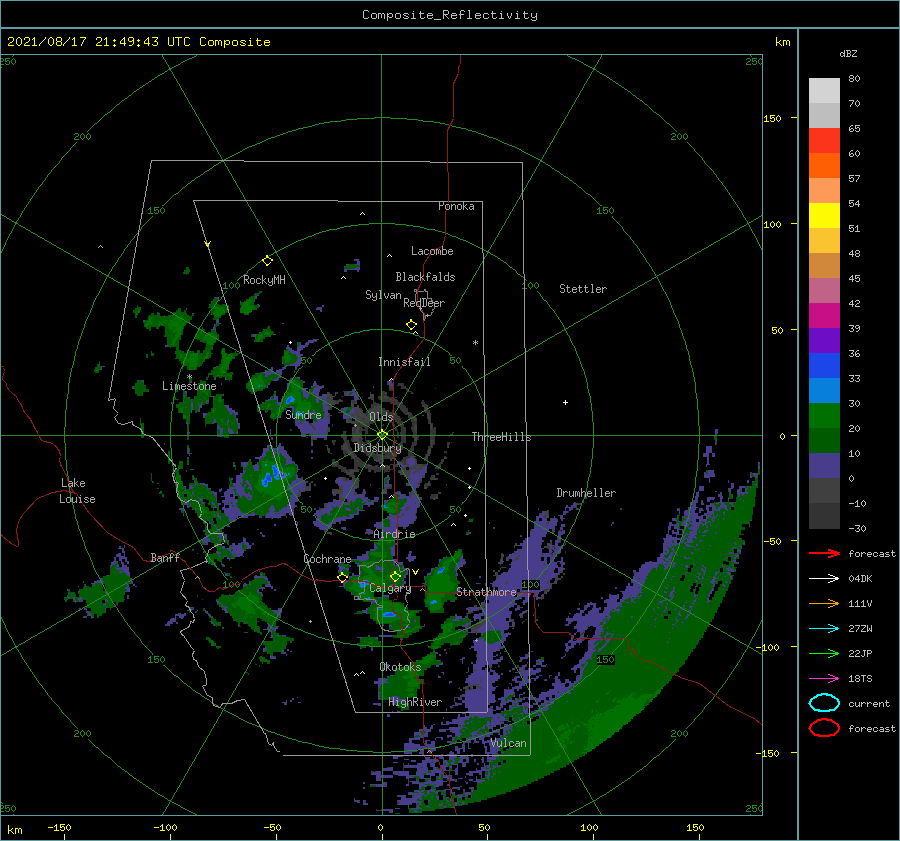
Task: Click the white asterisk east of Innisfail
Action: pyautogui.click(x=475, y=343)
